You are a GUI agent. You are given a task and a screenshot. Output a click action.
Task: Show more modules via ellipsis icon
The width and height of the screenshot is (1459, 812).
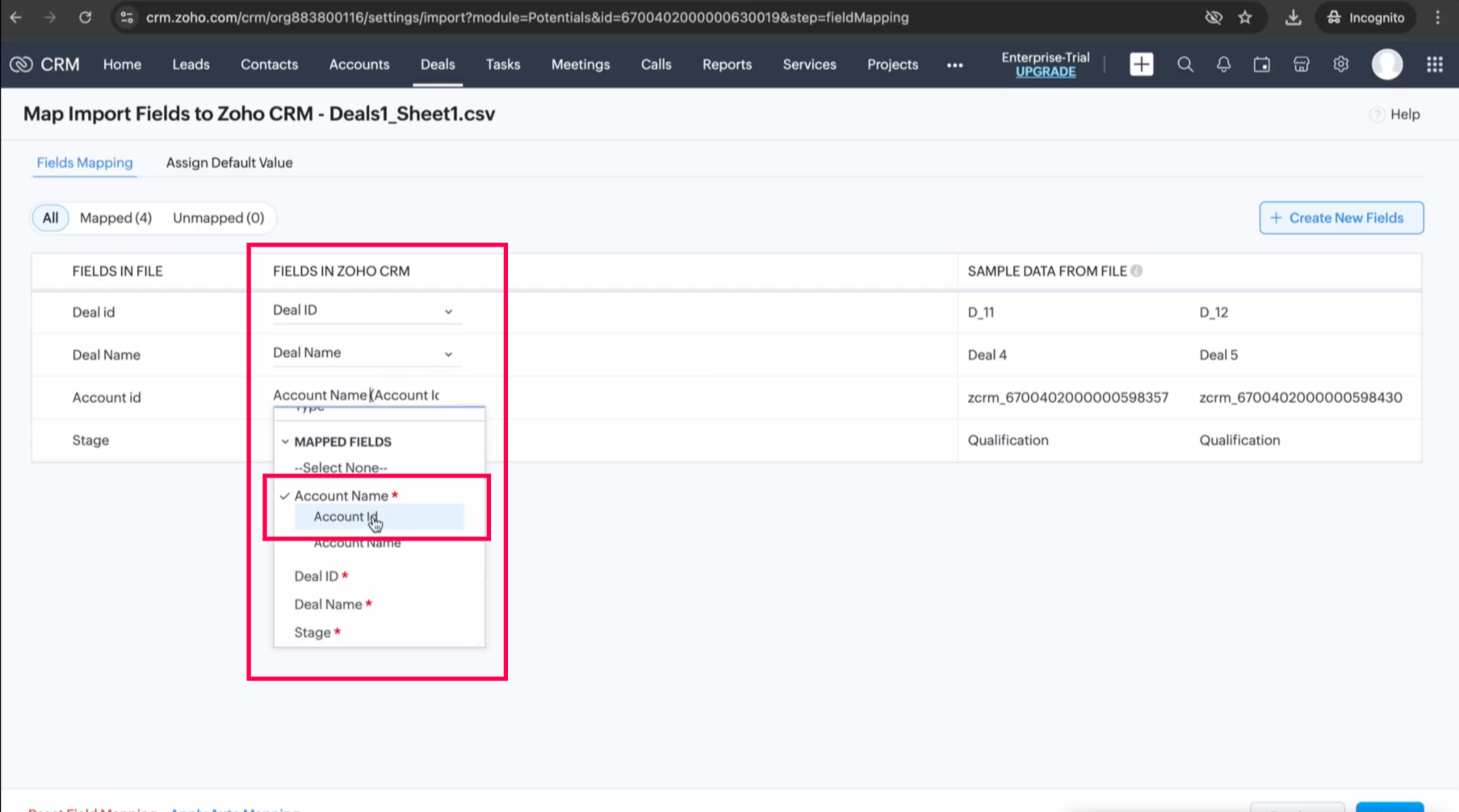click(954, 65)
